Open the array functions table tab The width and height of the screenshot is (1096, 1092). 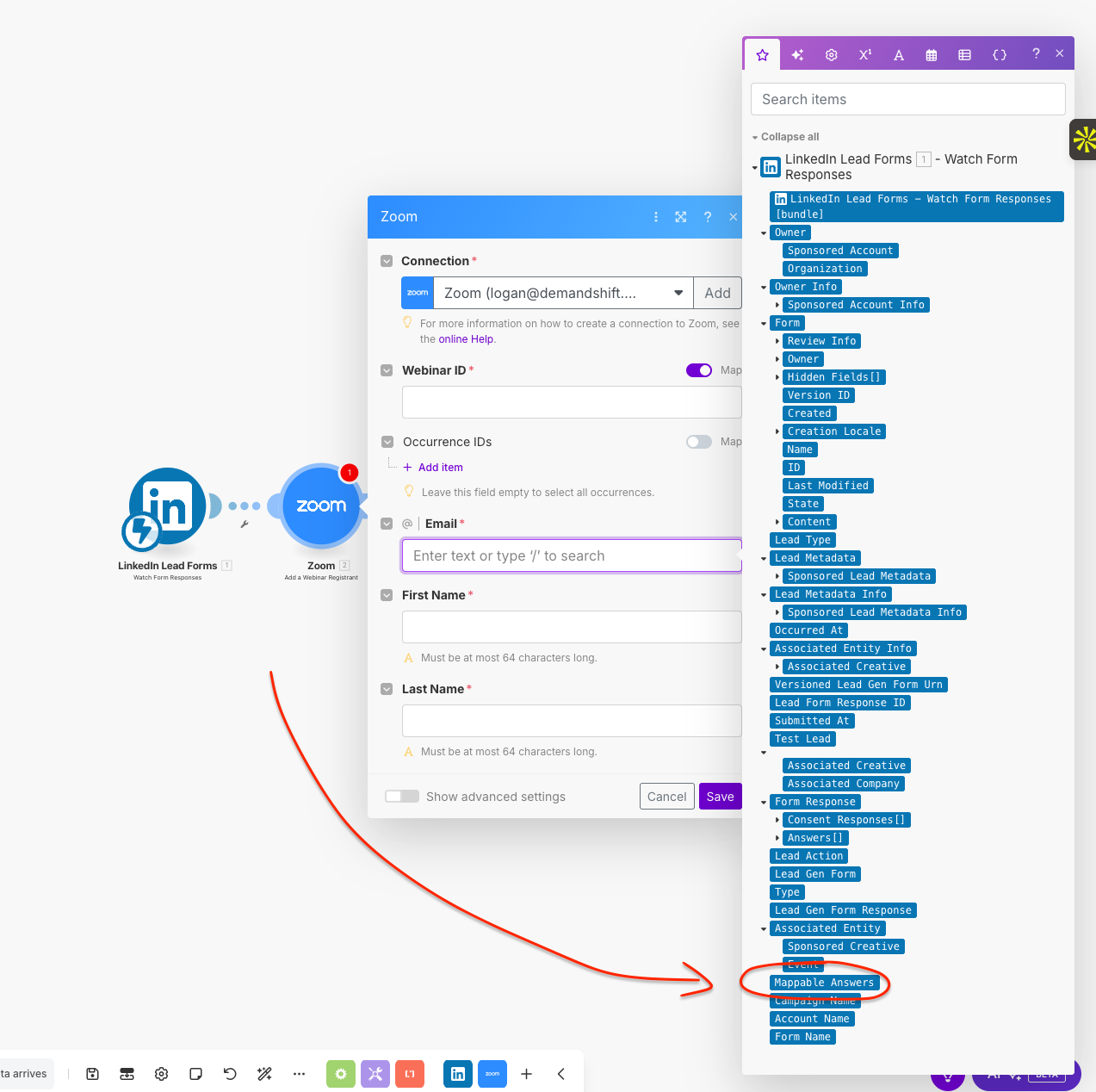tap(964, 55)
